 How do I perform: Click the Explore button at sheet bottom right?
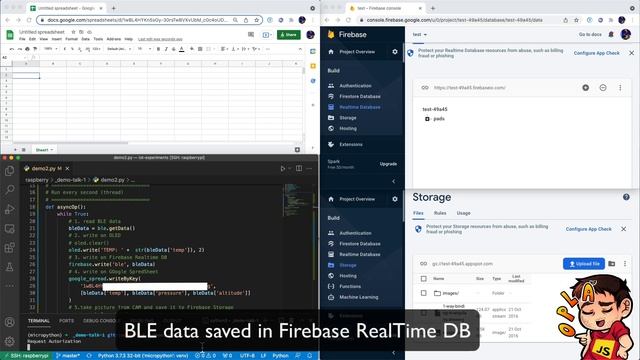coord(297,150)
